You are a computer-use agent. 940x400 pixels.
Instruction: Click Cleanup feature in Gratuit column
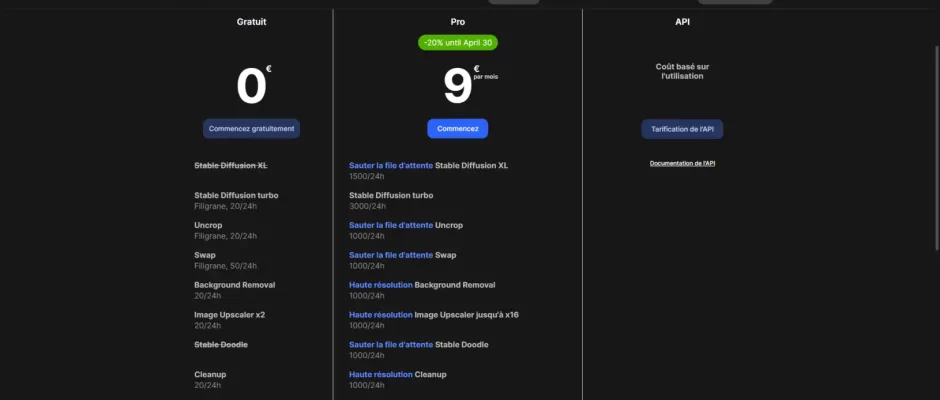coord(210,374)
